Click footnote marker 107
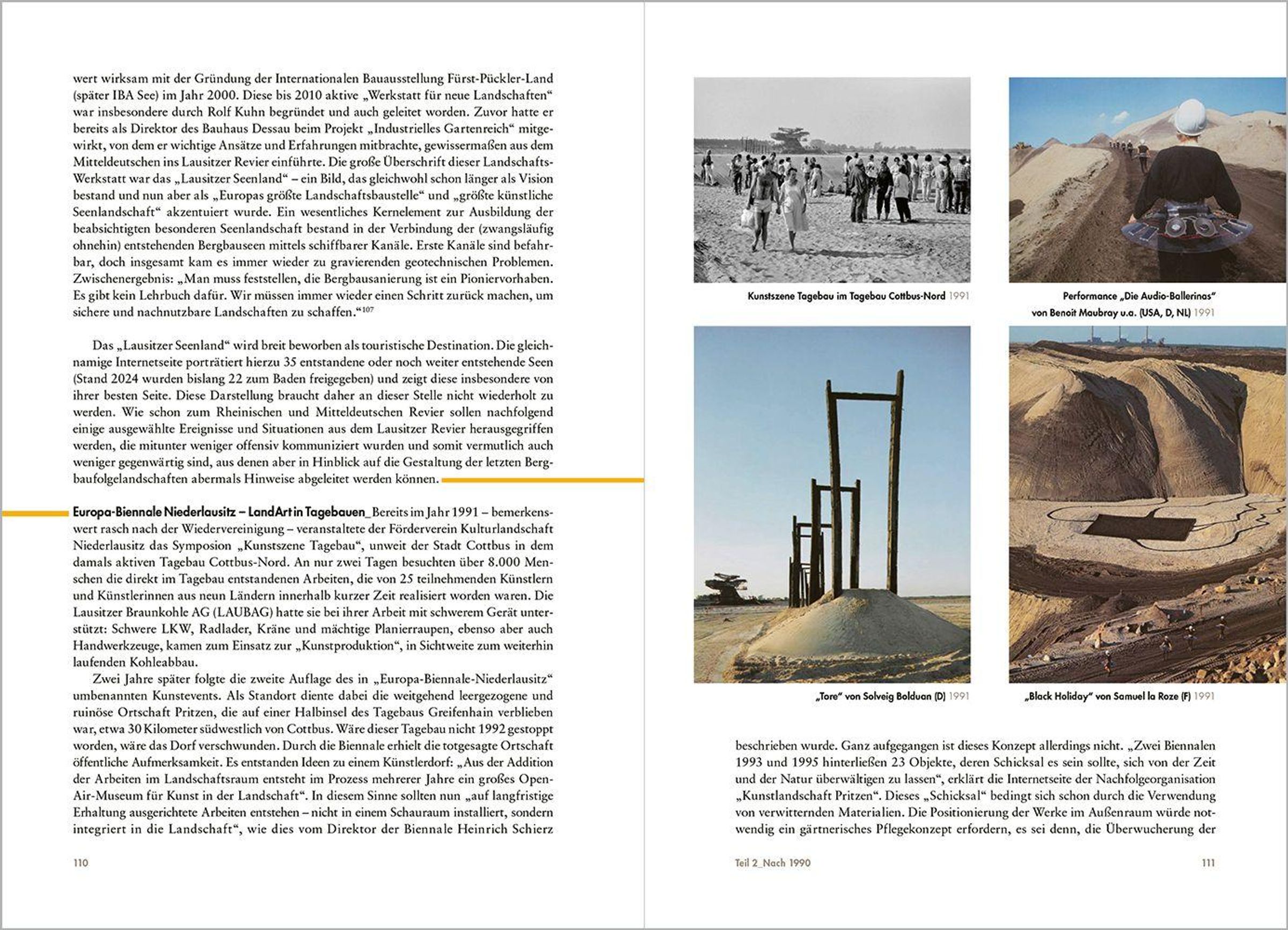The width and height of the screenshot is (1288, 930). pos(368,310)
